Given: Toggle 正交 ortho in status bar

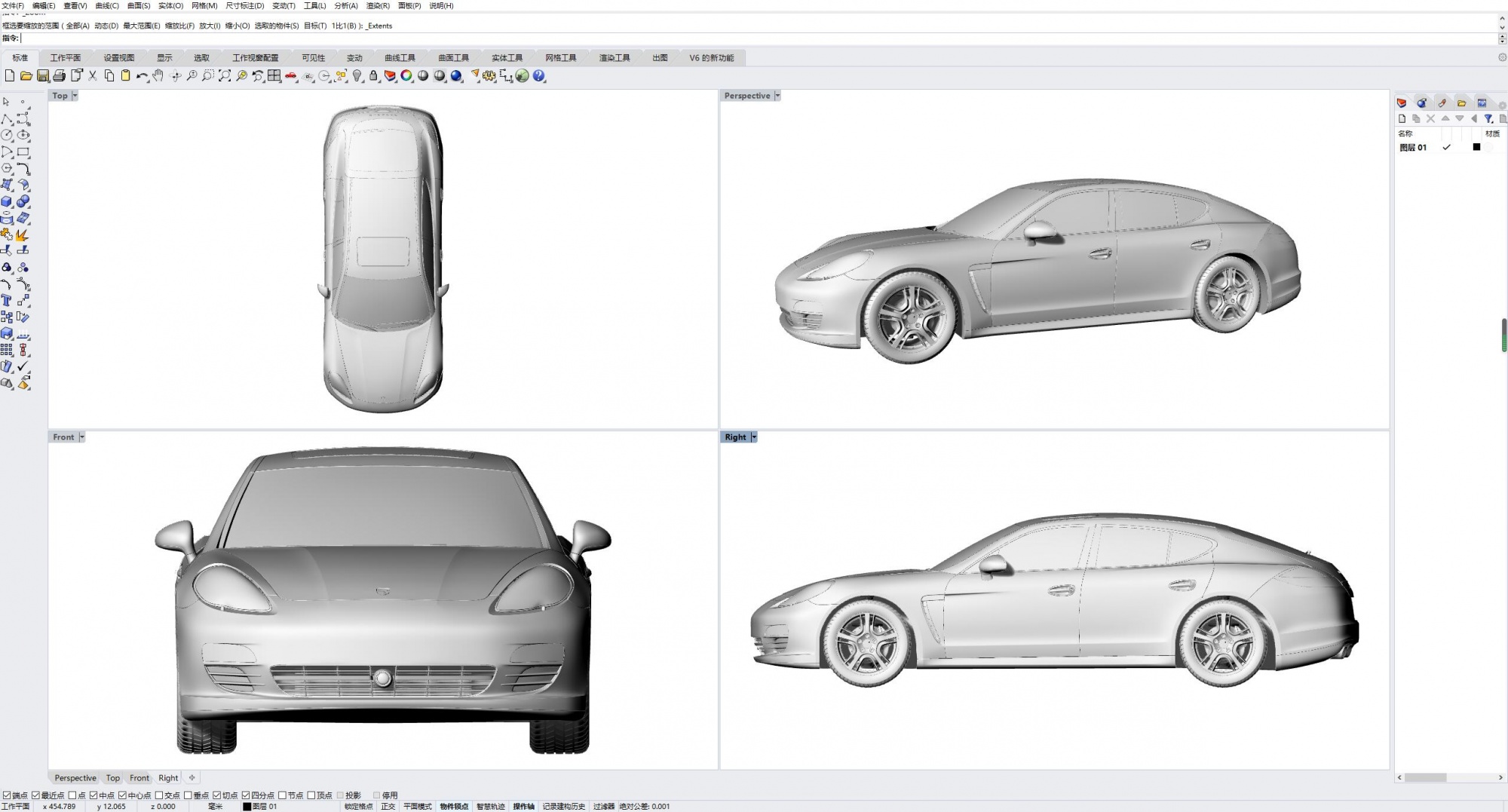Looking at the screenshot, I should pyautogui.click(x=388, y=806).
